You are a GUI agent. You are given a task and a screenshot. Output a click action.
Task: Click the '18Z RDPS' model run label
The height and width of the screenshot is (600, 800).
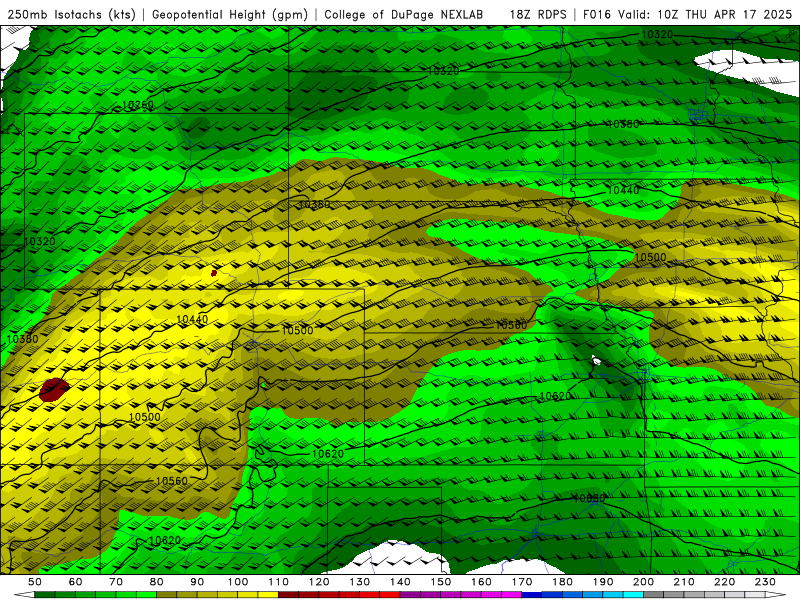[x=538, y=15]
